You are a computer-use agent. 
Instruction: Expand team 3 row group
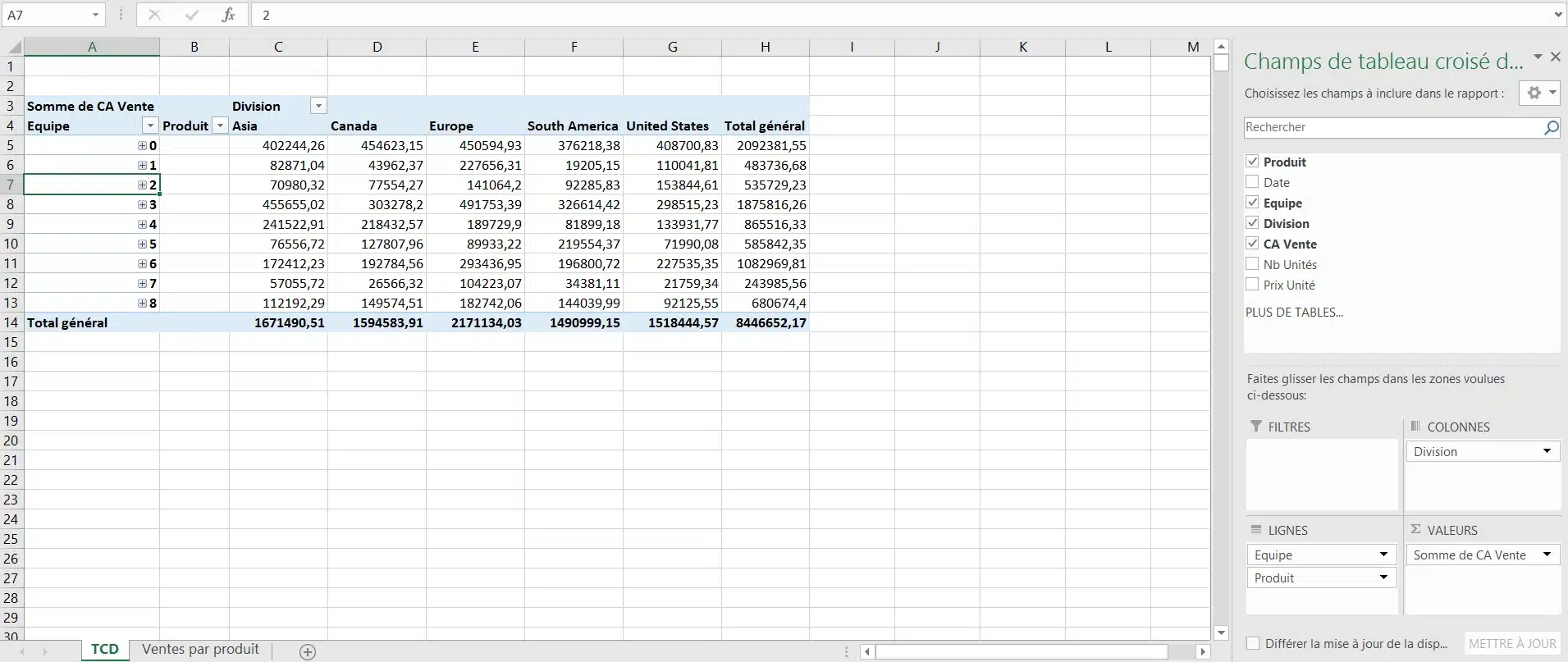coord(142,204)
